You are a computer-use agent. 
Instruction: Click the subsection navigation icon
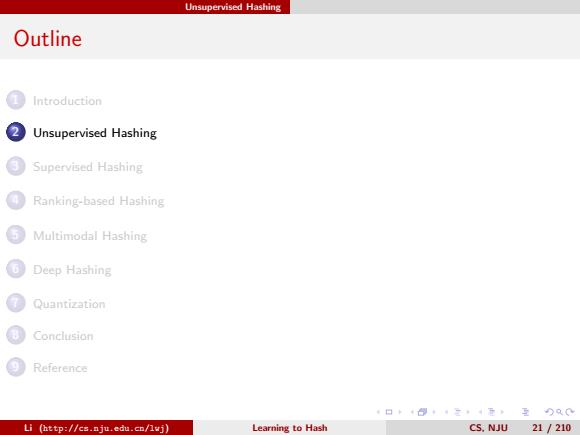click(458, 412)
